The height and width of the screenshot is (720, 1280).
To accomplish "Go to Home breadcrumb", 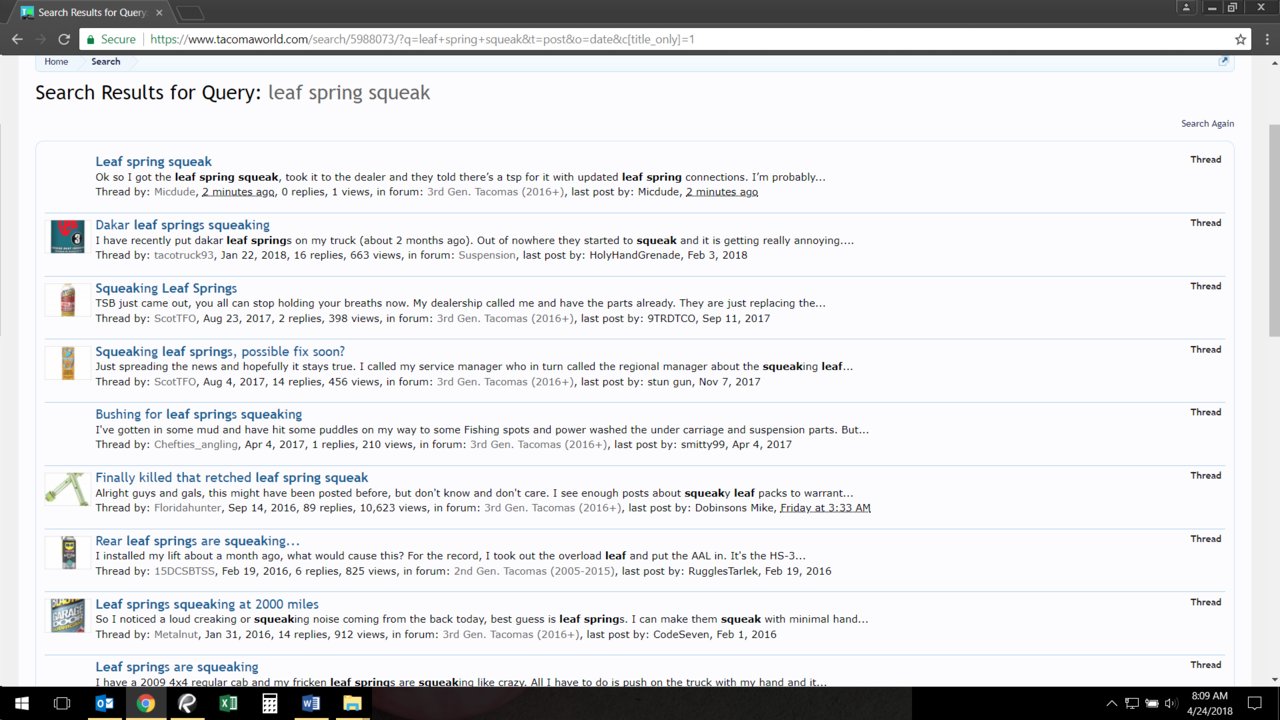I will tap(56, 62).
